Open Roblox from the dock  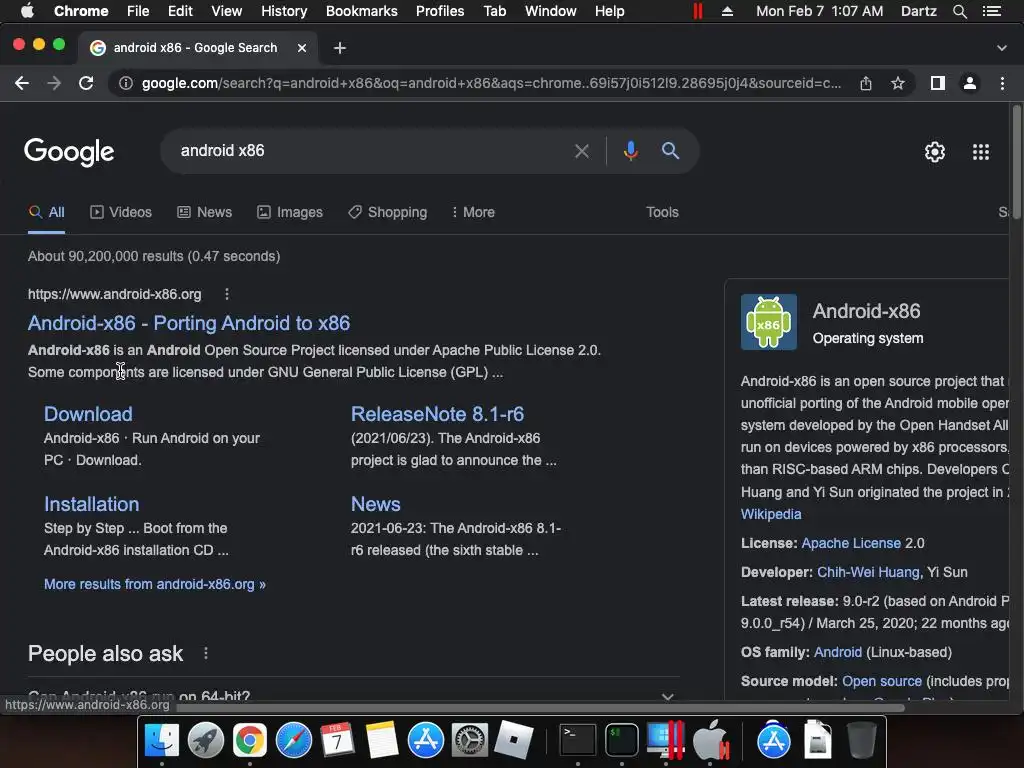pos(513,741)
